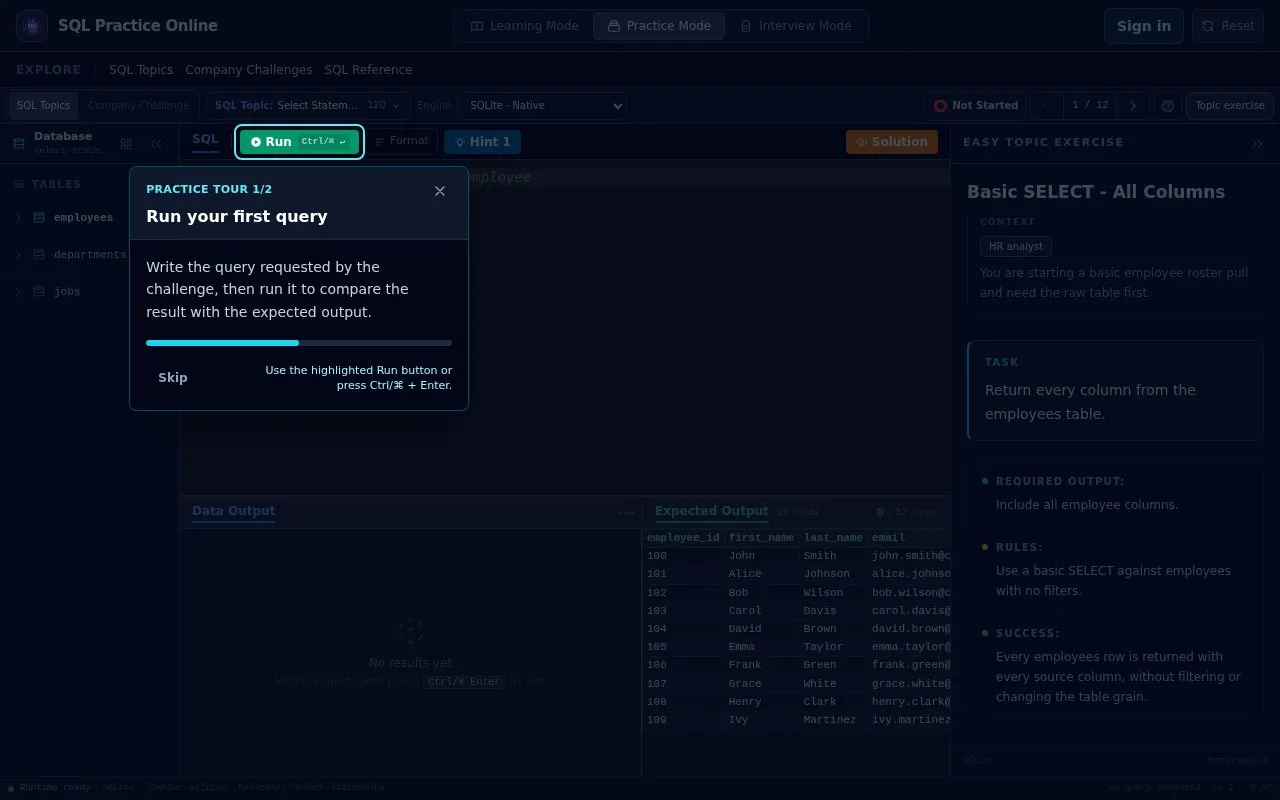The width and height of the screenshot is (1280, 800).
Task: Open Company Challenges link
Action: [x=249, y=70]
